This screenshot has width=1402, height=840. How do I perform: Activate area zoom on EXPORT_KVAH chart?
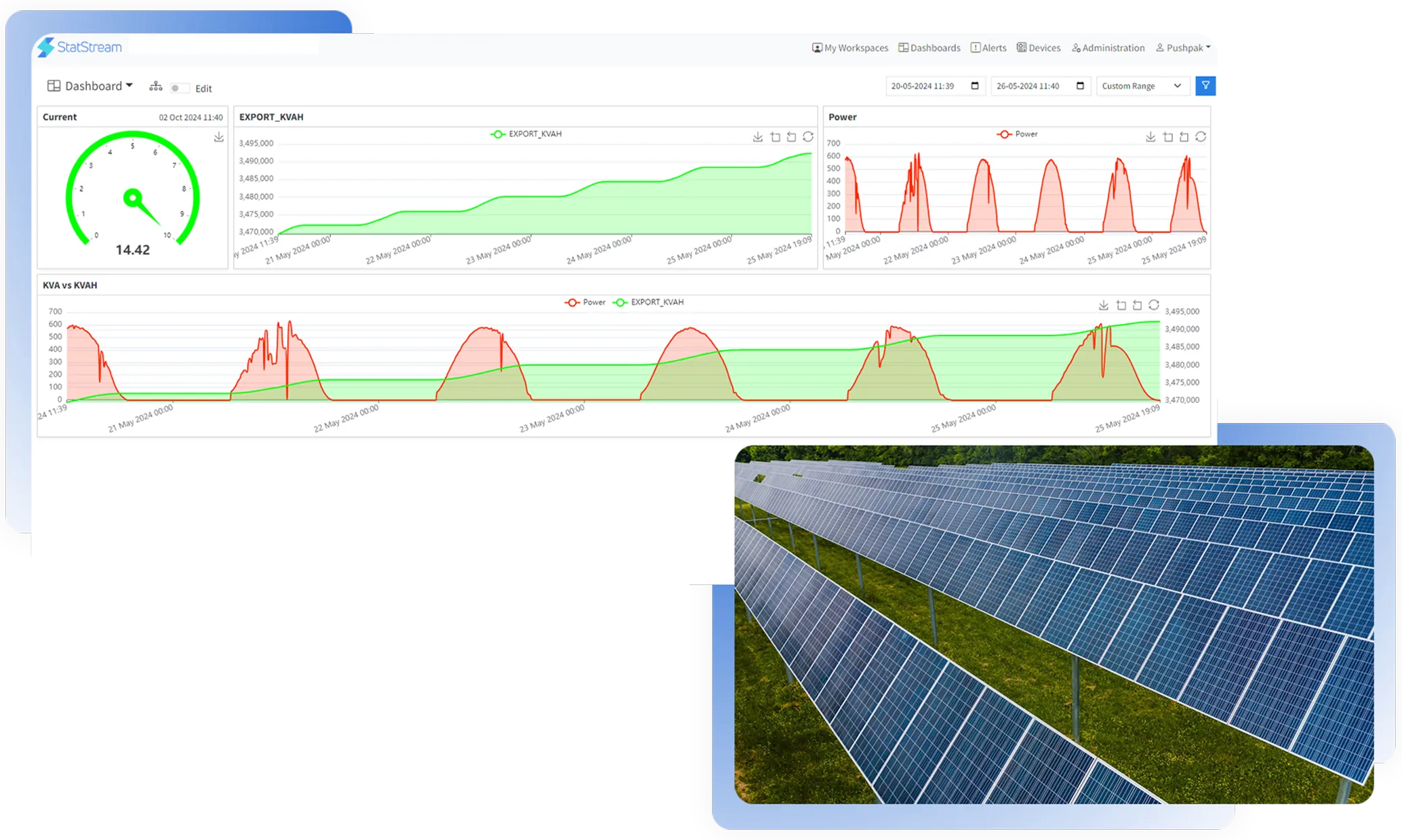(776, 137)
